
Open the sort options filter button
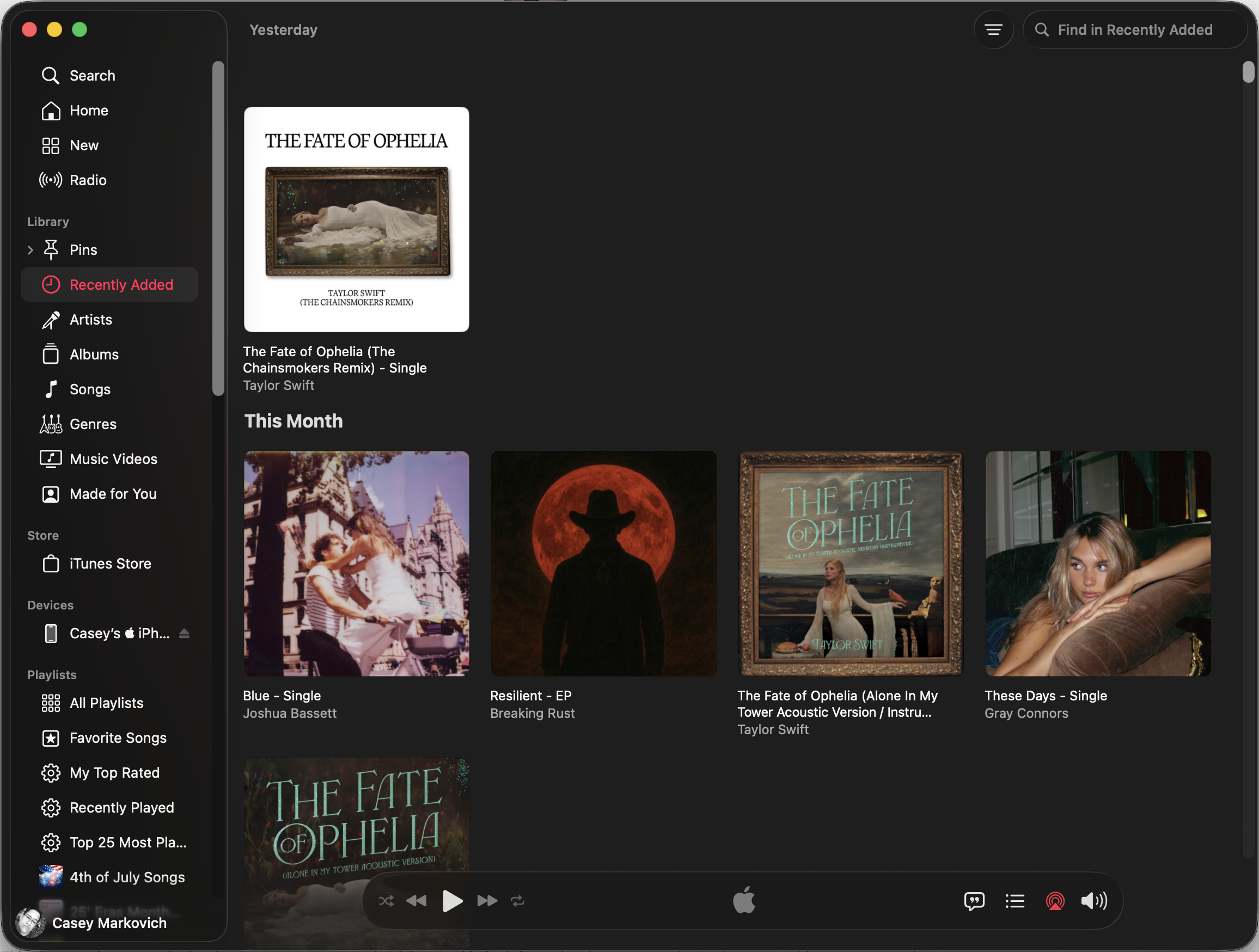[x=993, y=29]
